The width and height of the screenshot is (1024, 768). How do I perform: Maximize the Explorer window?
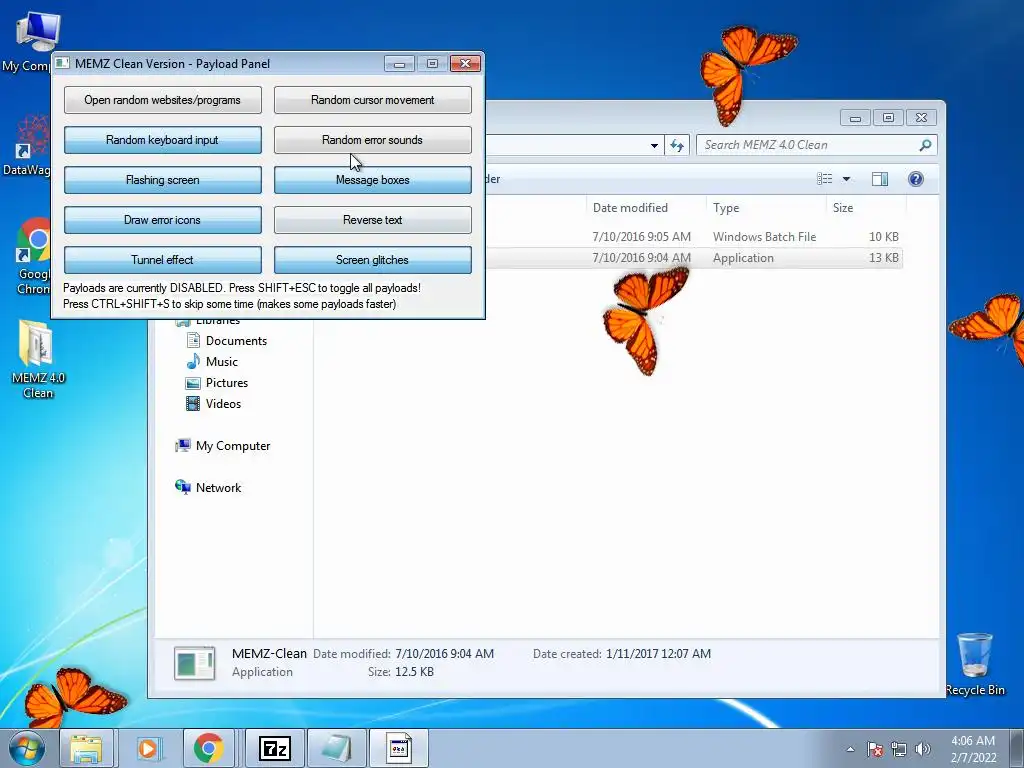pyautogui.click(x=888, y=118)
